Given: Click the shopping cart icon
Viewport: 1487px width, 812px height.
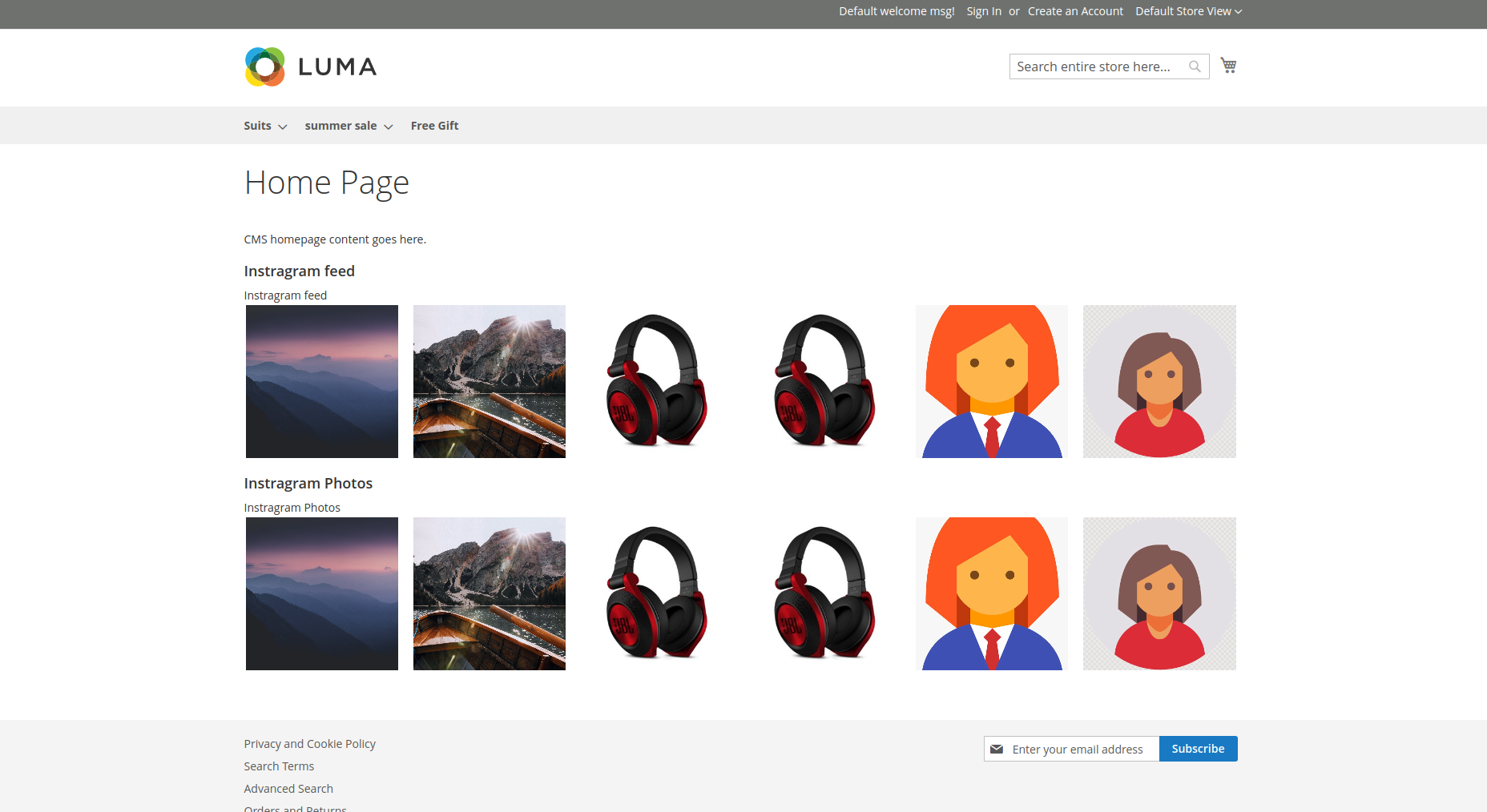Looking at the screenshot, I should (1228, 66).
